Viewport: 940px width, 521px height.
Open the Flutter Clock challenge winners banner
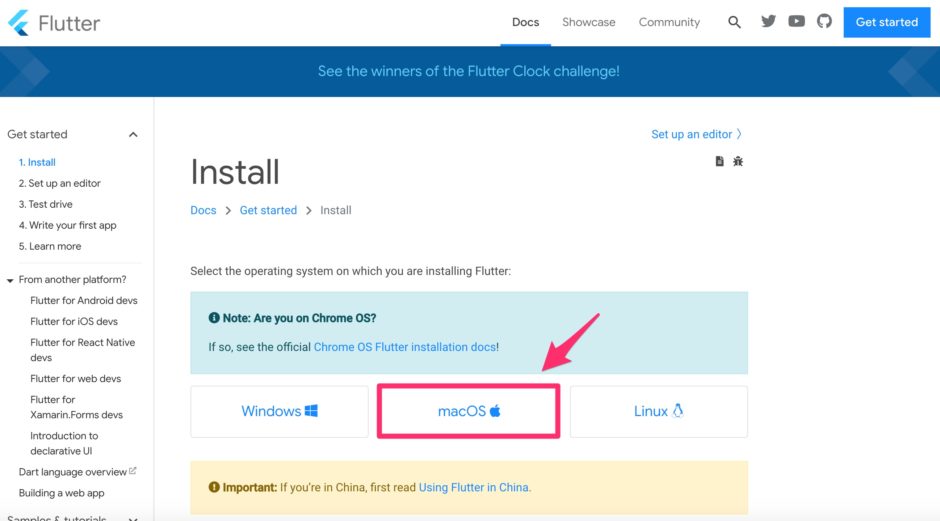click(468, 71)
